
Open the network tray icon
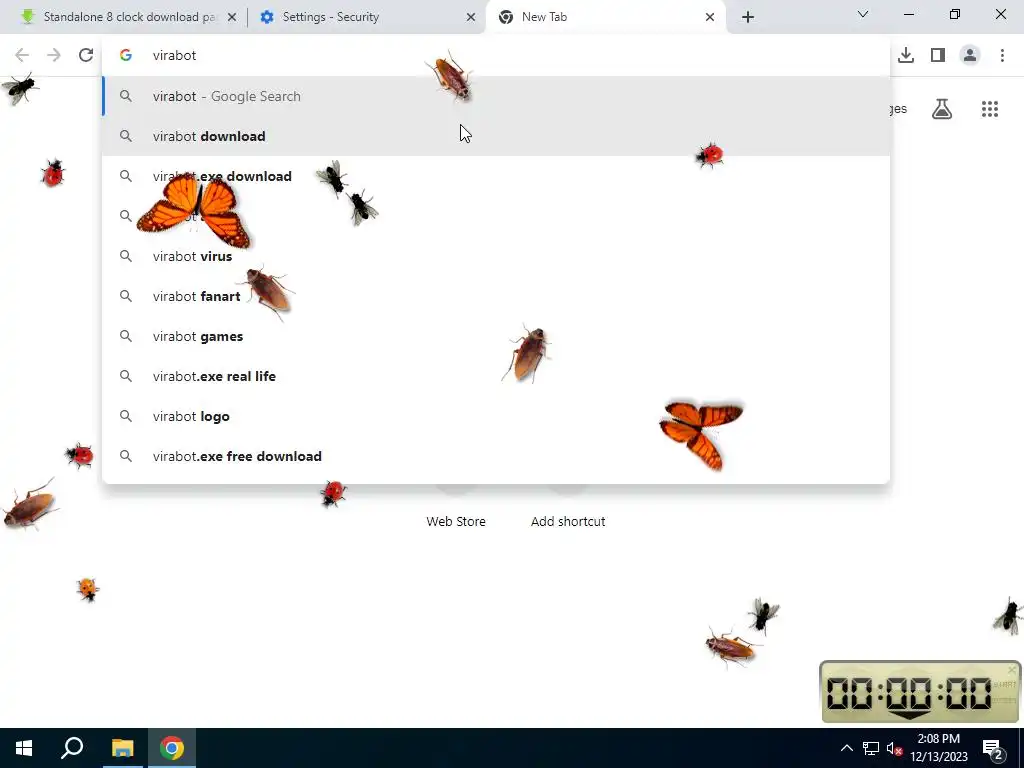point(871,748)
